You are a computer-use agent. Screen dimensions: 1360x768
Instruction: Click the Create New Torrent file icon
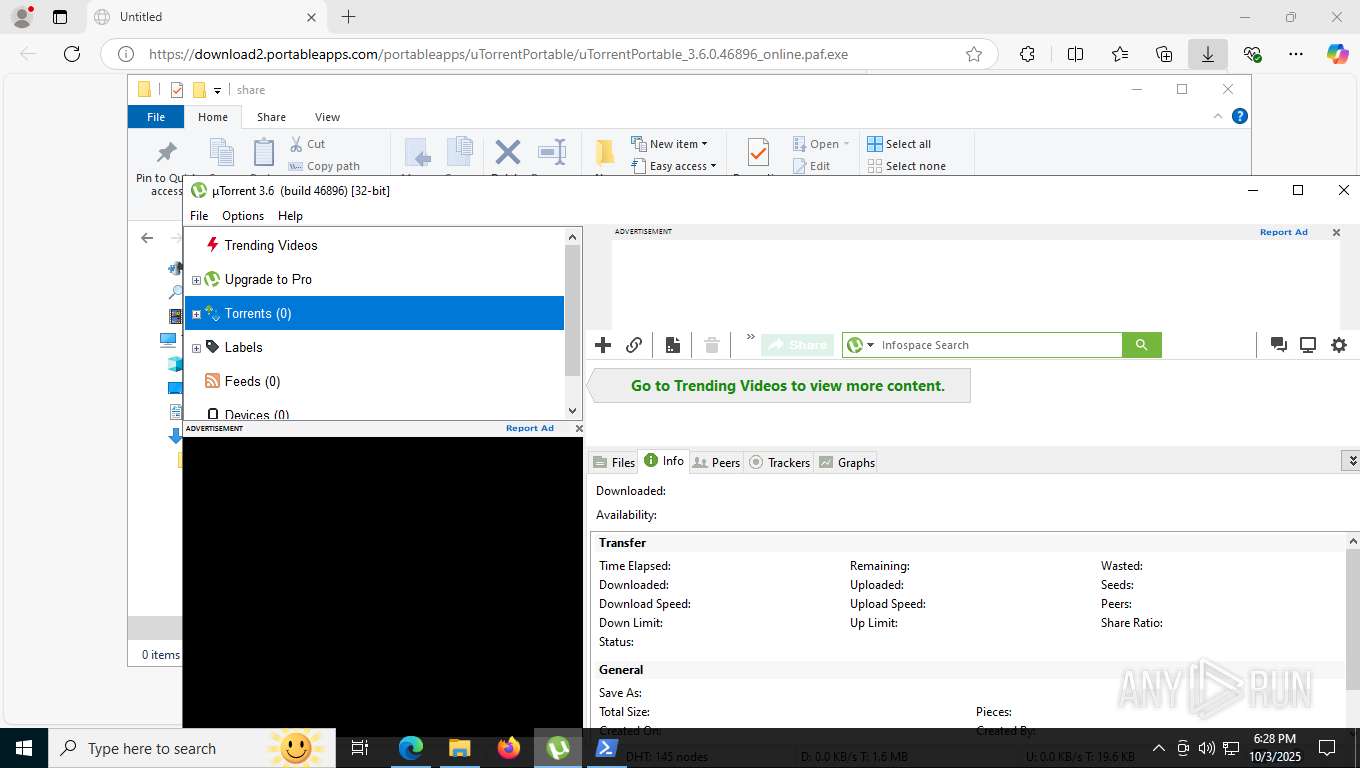673,345
